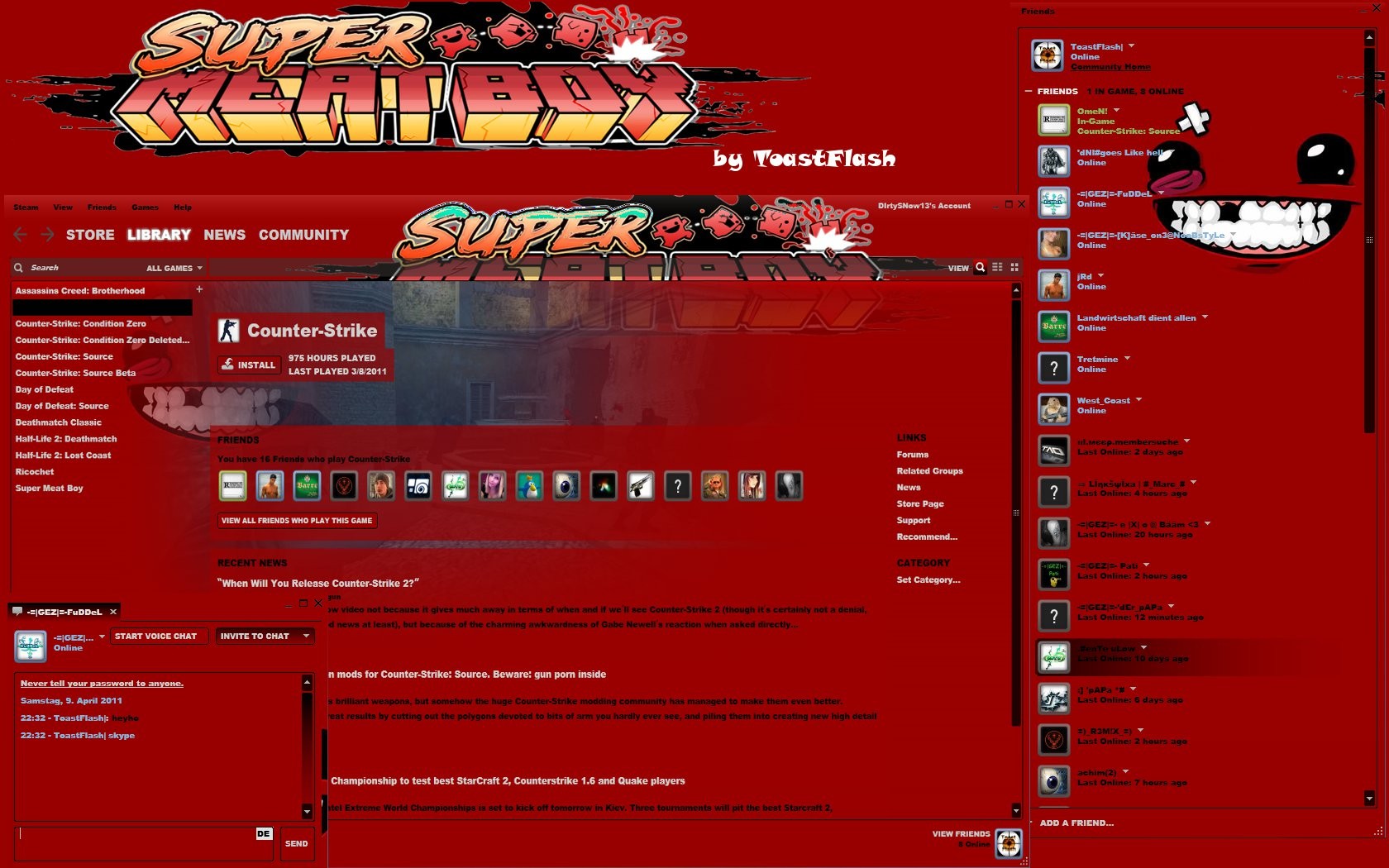Switch to the STORE tab
The image size is (1389, 868).
(90, 235)
